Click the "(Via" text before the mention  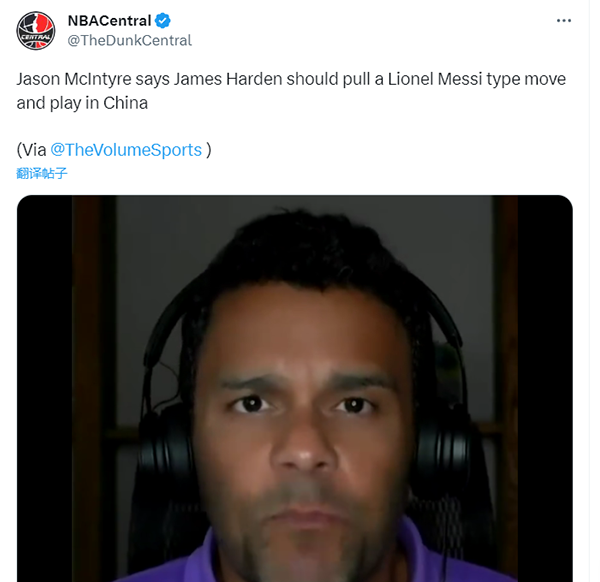[x=31, y=150]
